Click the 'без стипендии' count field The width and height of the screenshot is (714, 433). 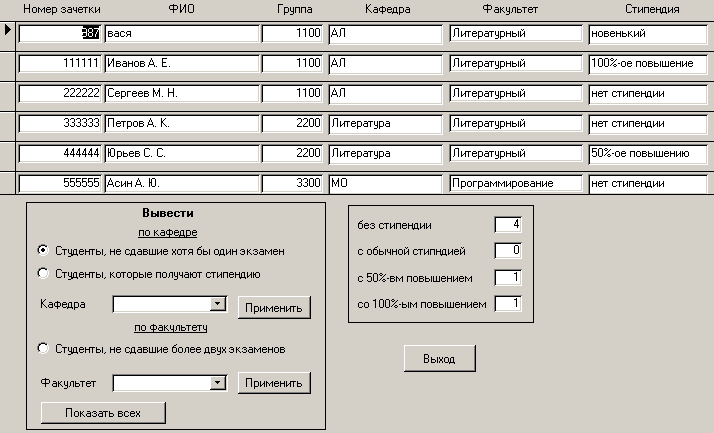(x=508, y=224)
